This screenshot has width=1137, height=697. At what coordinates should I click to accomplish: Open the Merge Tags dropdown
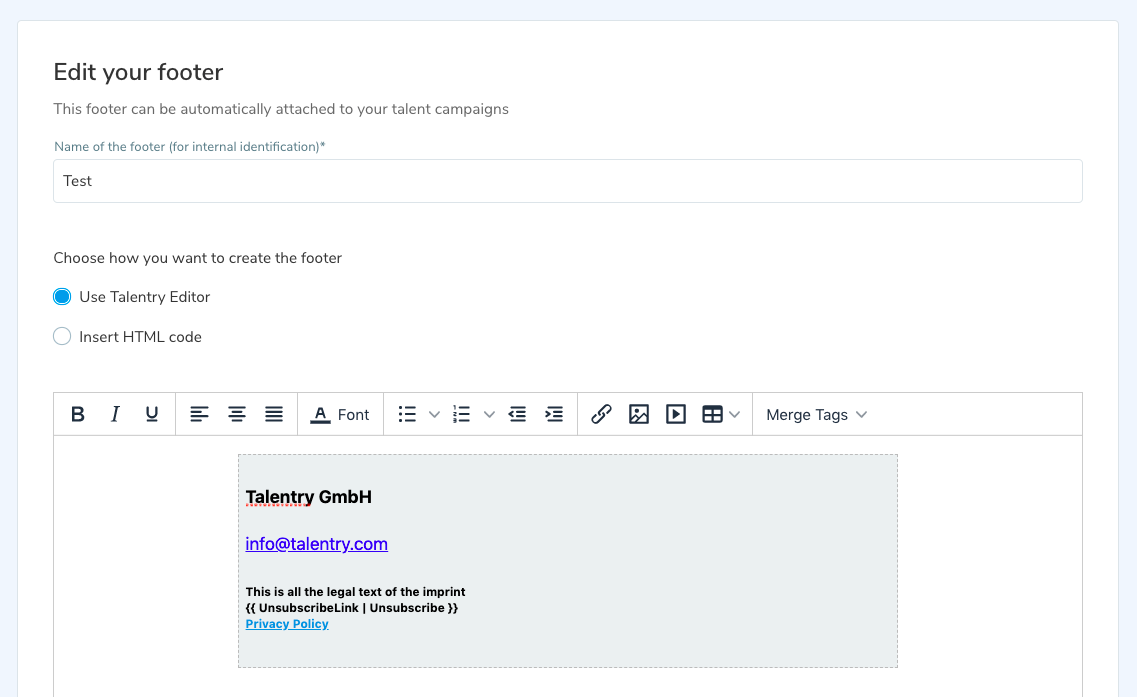pyautogui.click(x=816, y=414)
